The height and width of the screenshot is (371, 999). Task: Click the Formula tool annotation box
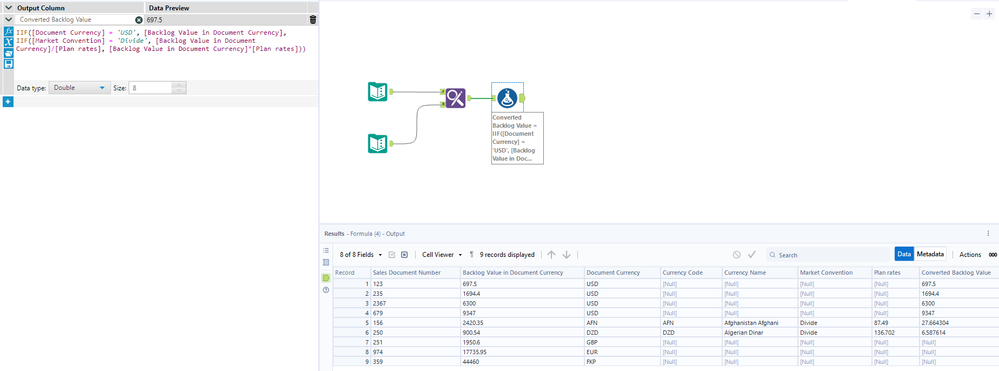(x=517, y=138)
